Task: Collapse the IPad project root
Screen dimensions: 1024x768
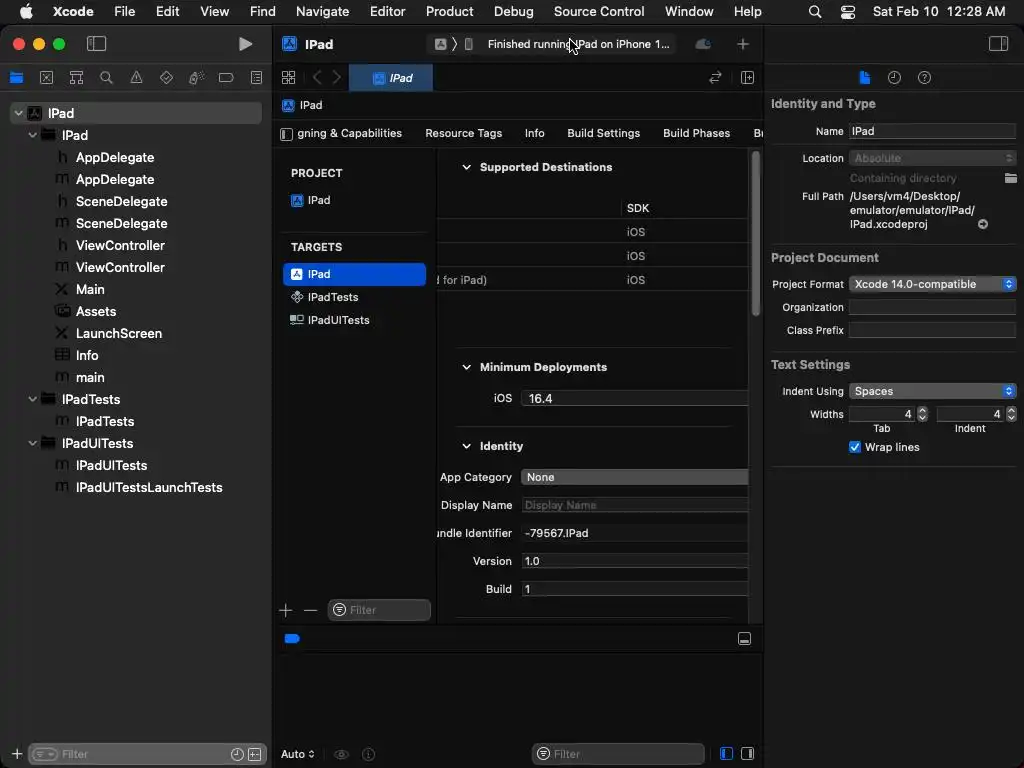Action: click(x=18, y=113)
